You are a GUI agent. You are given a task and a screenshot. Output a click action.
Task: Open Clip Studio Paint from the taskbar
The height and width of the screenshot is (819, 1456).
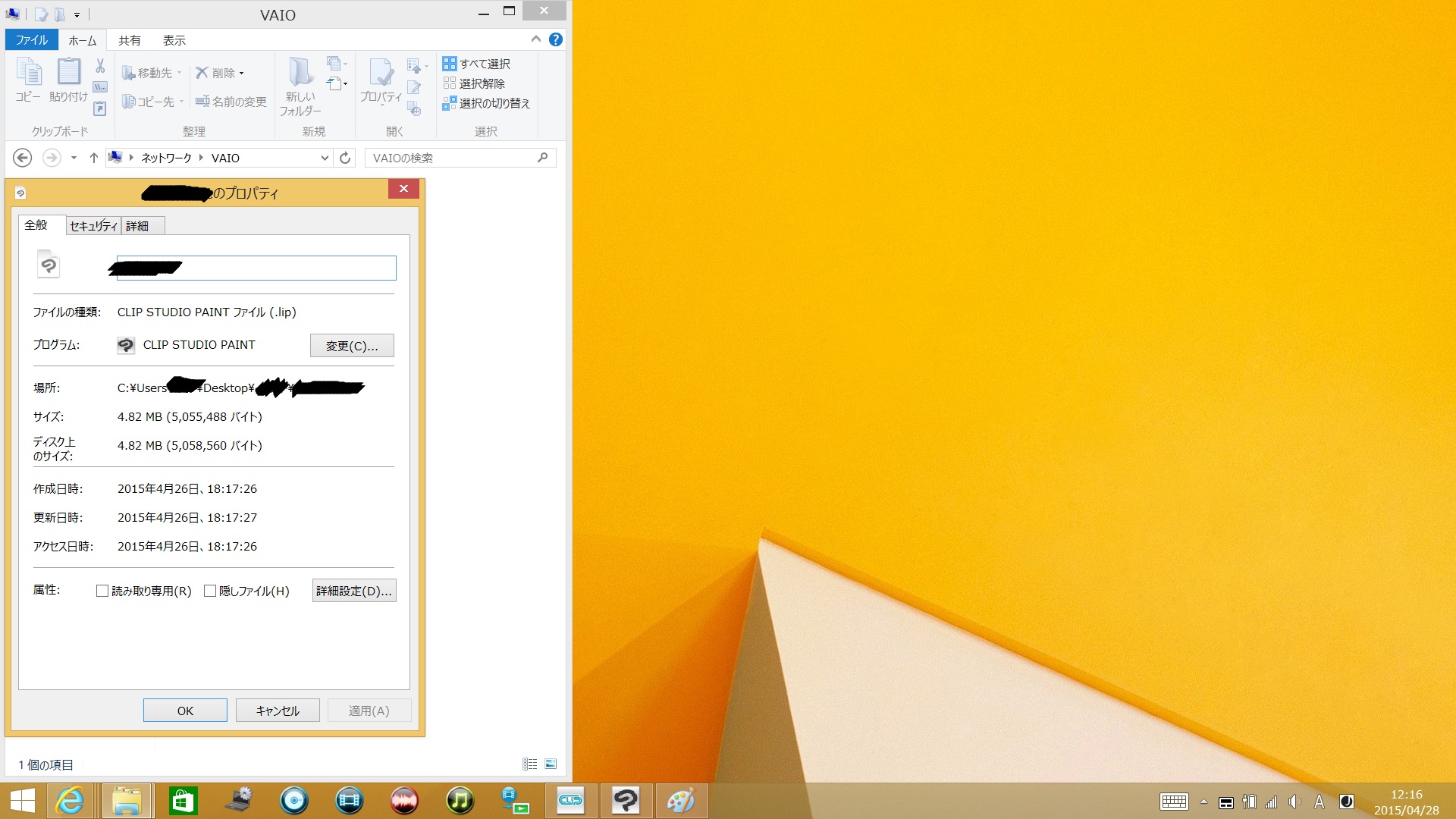point(626,801)
